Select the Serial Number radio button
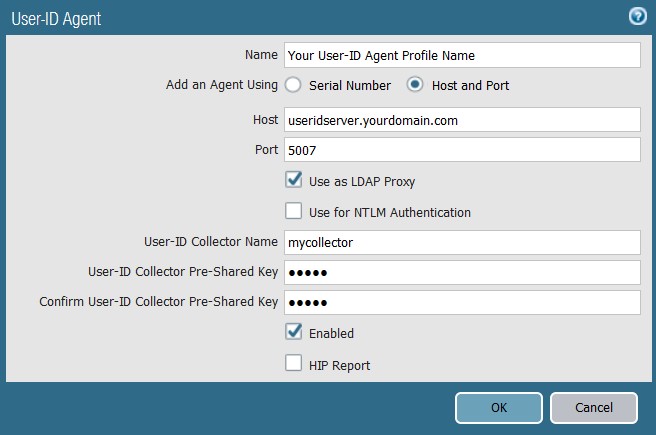 (294, 85)
